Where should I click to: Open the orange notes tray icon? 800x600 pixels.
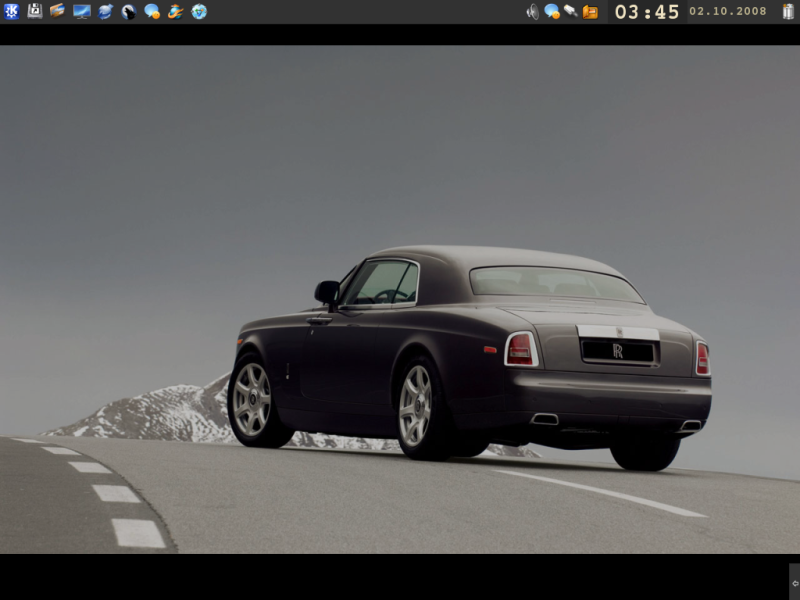click(x=590, y=12)
